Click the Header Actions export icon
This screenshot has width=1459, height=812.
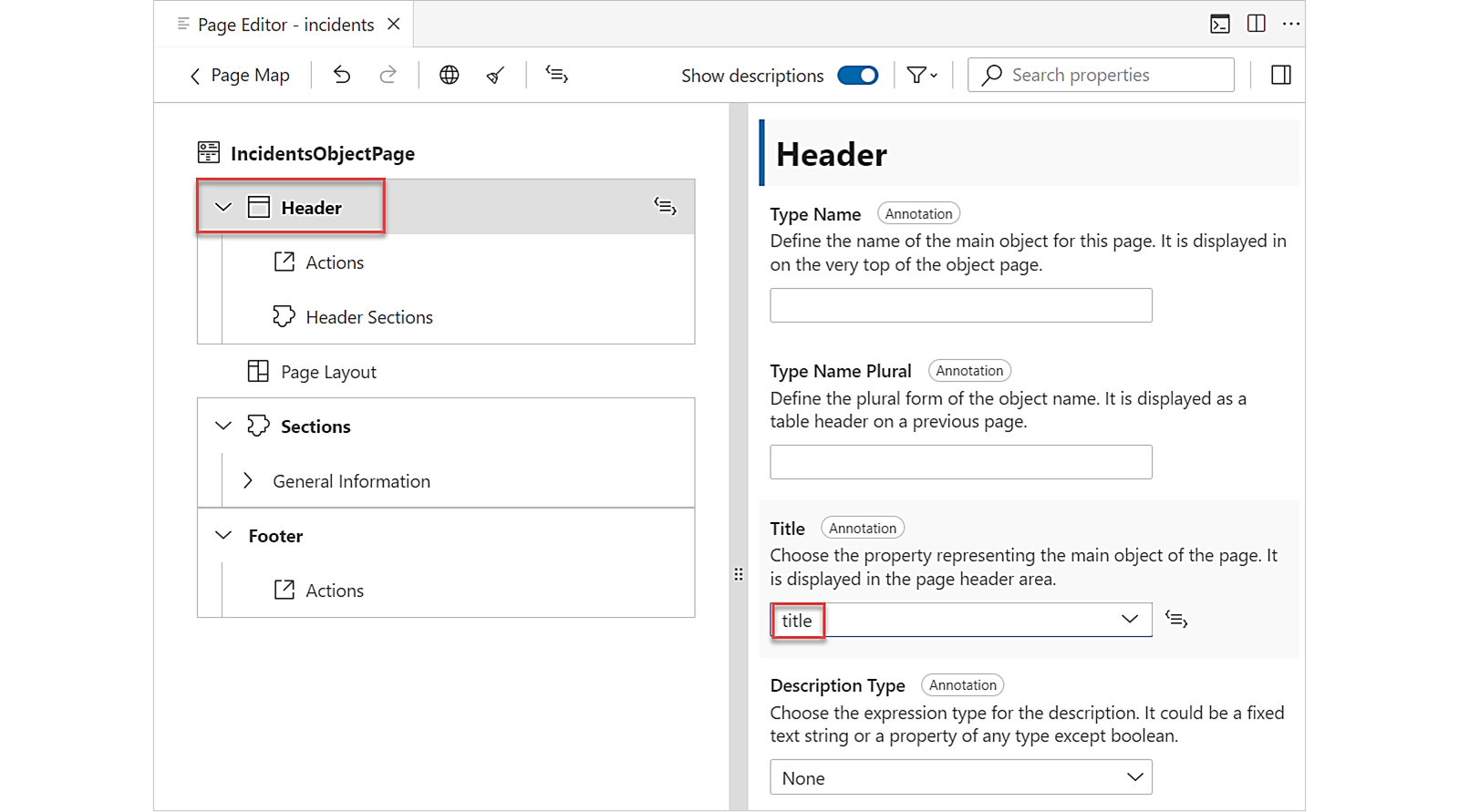[285, 262]
